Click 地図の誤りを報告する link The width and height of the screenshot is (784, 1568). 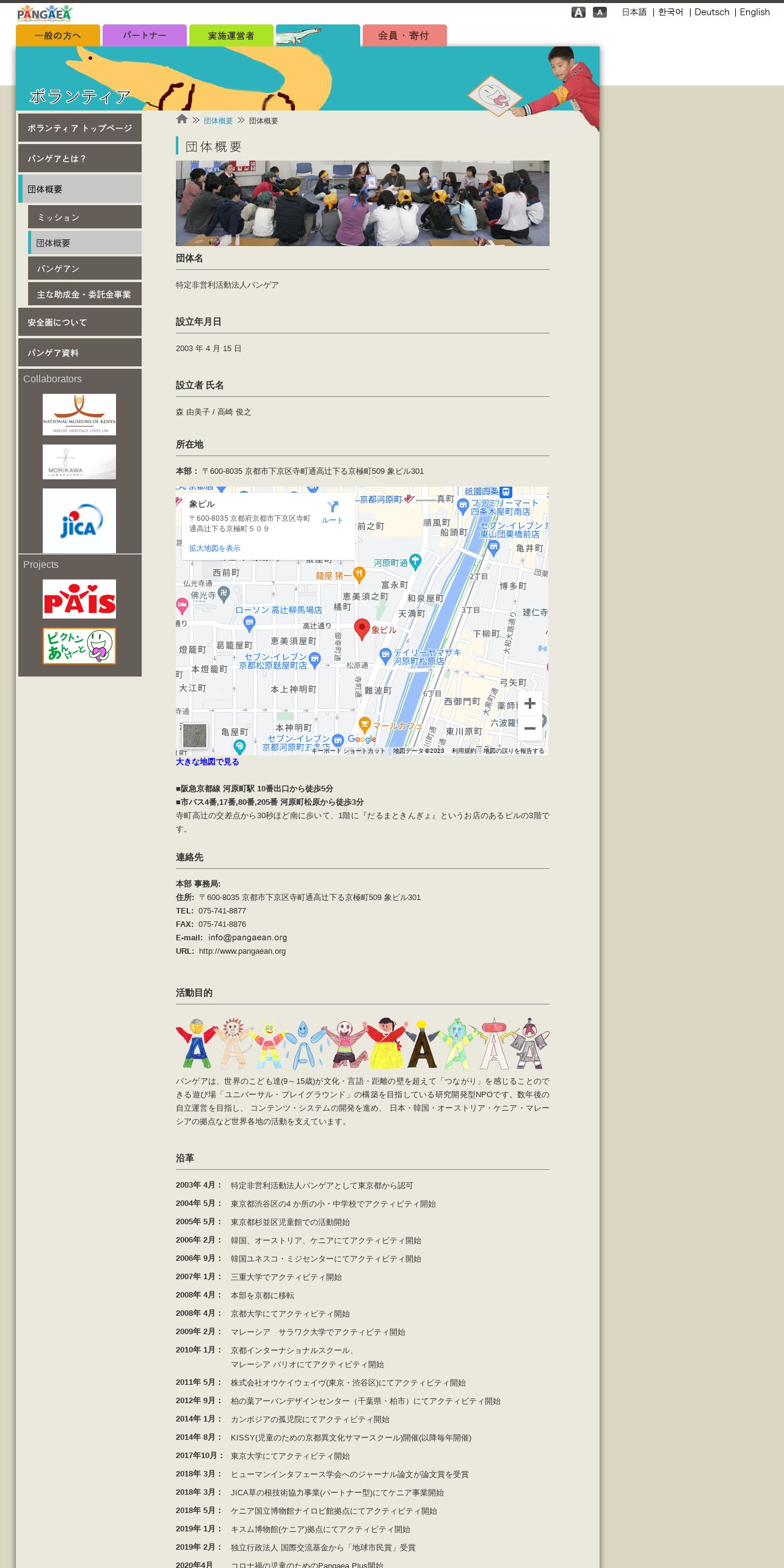(514, 751)
